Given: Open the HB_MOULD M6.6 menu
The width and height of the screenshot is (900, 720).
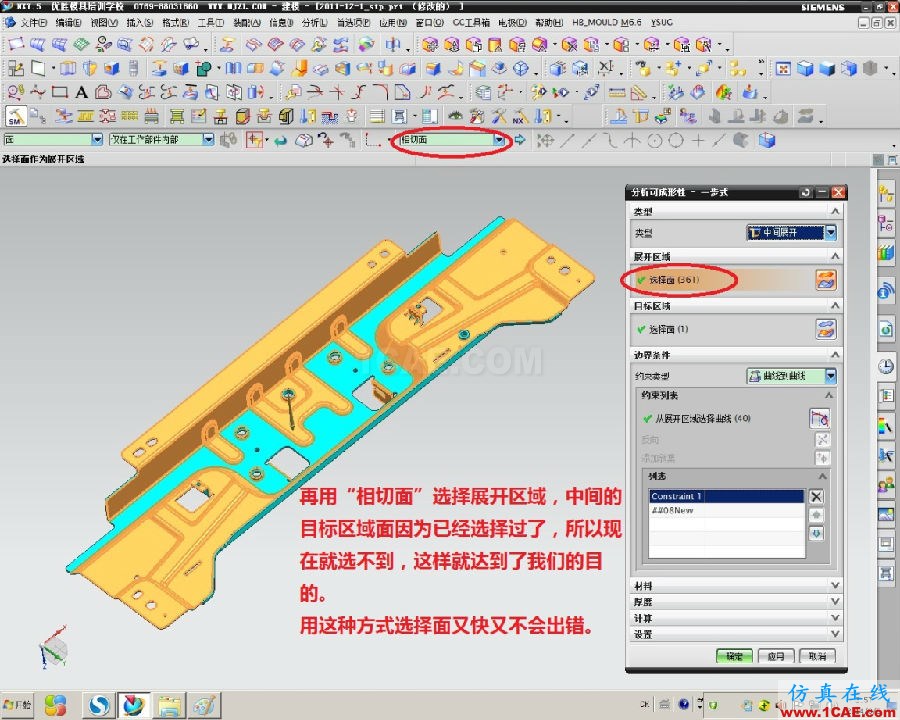Looking at the screenshot, I should (607, 22).
